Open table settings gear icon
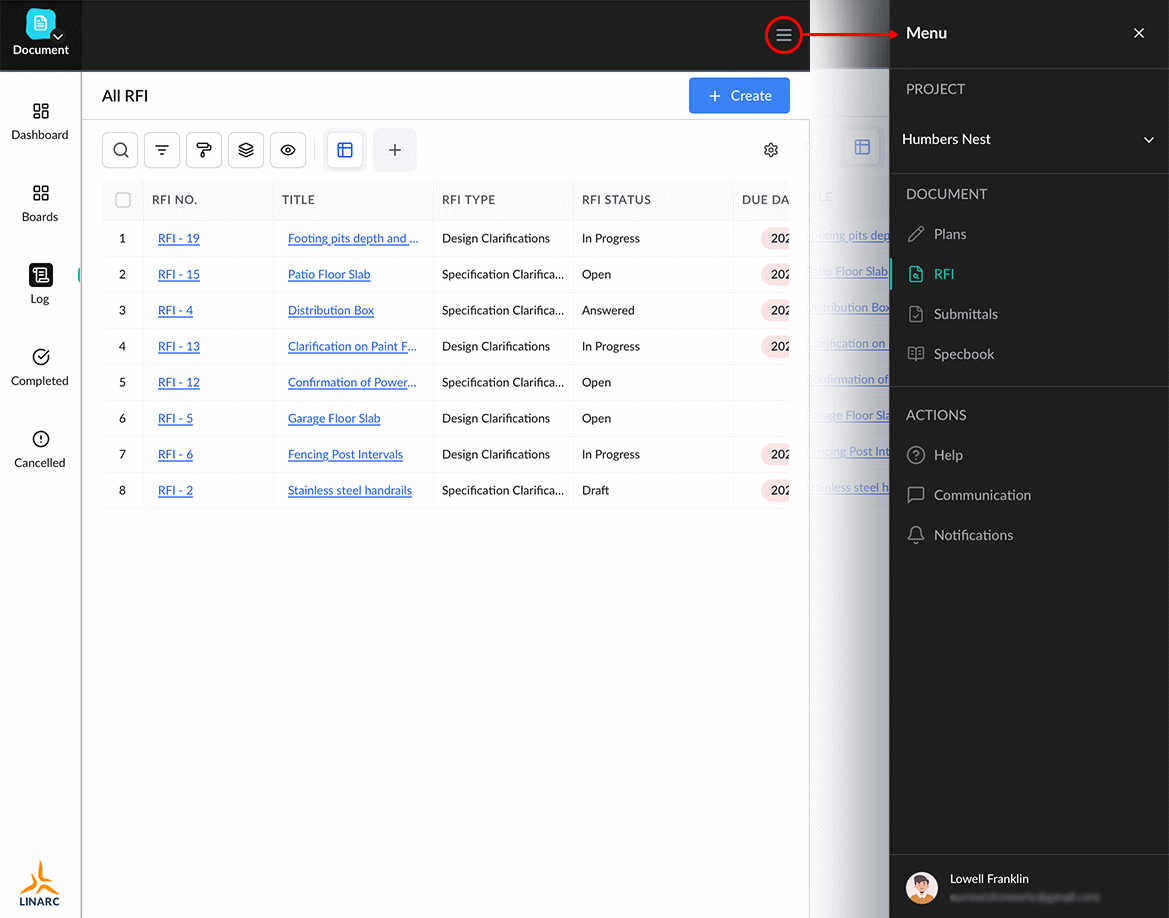The width and height of the screenshot is (1169, 918). pyautogui.click(x=771, y=150)
